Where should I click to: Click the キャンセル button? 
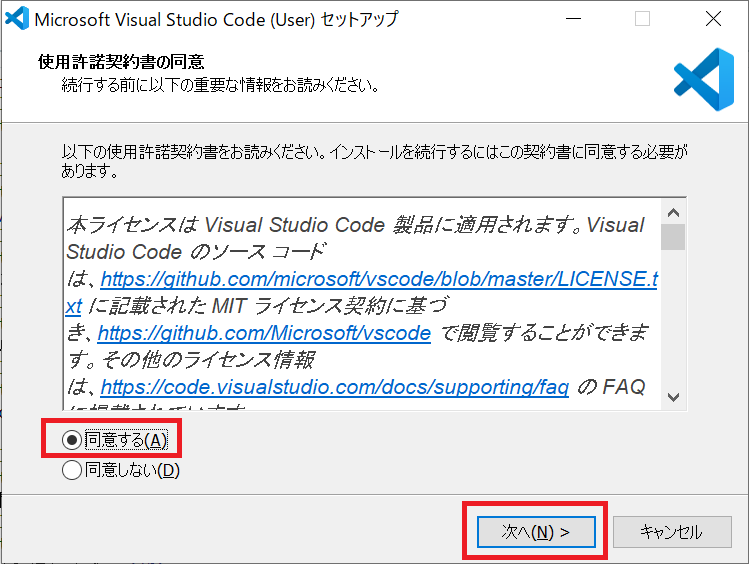click(672, 532)
